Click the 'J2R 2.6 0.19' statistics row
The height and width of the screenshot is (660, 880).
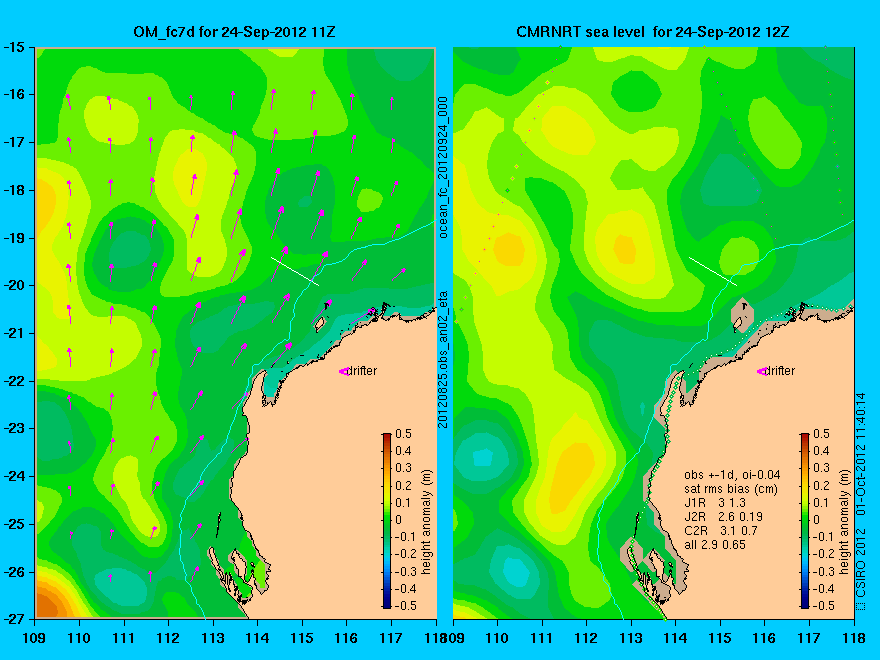coord(723,517)
